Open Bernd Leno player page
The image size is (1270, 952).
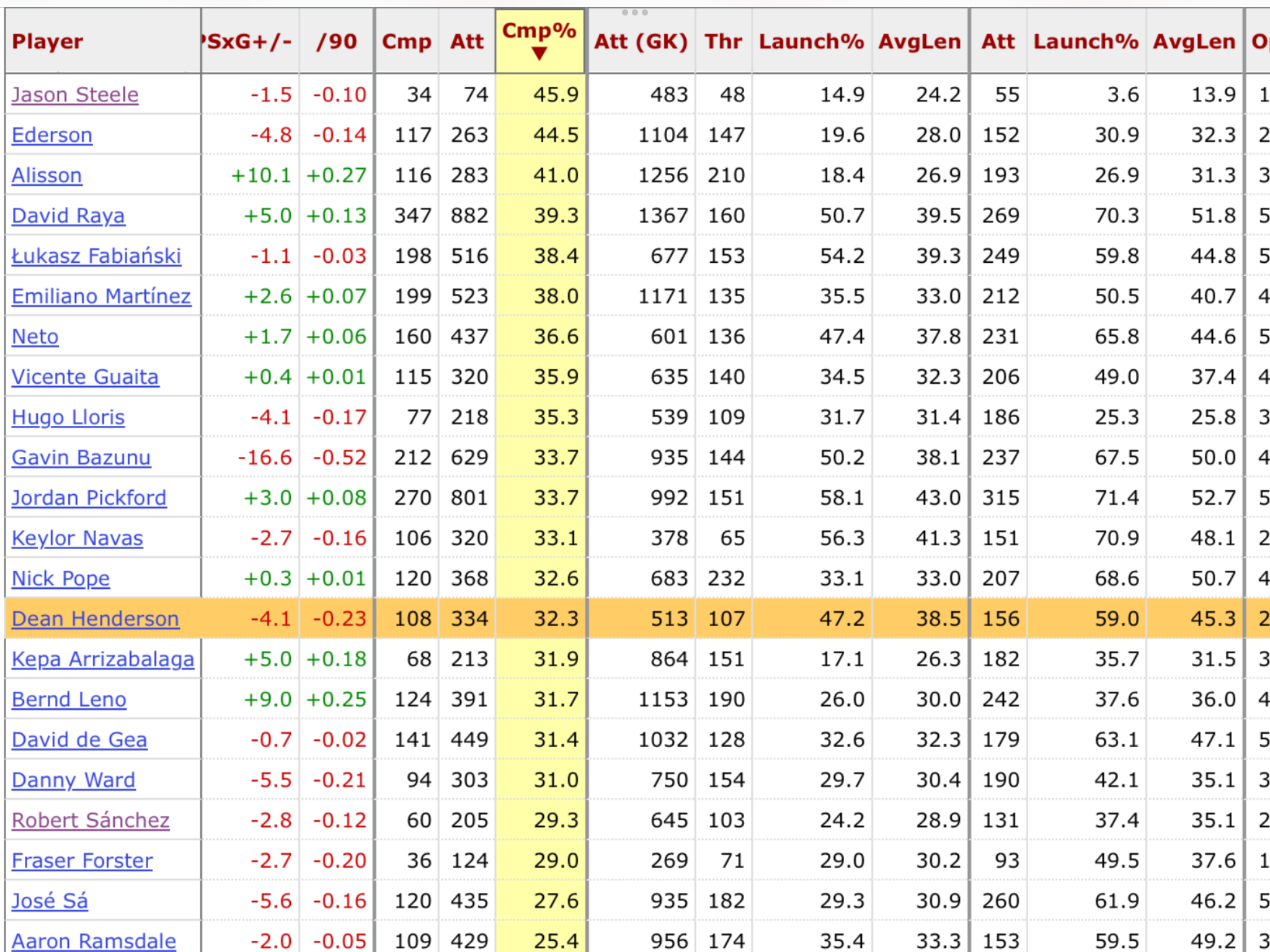pos(69,699)
